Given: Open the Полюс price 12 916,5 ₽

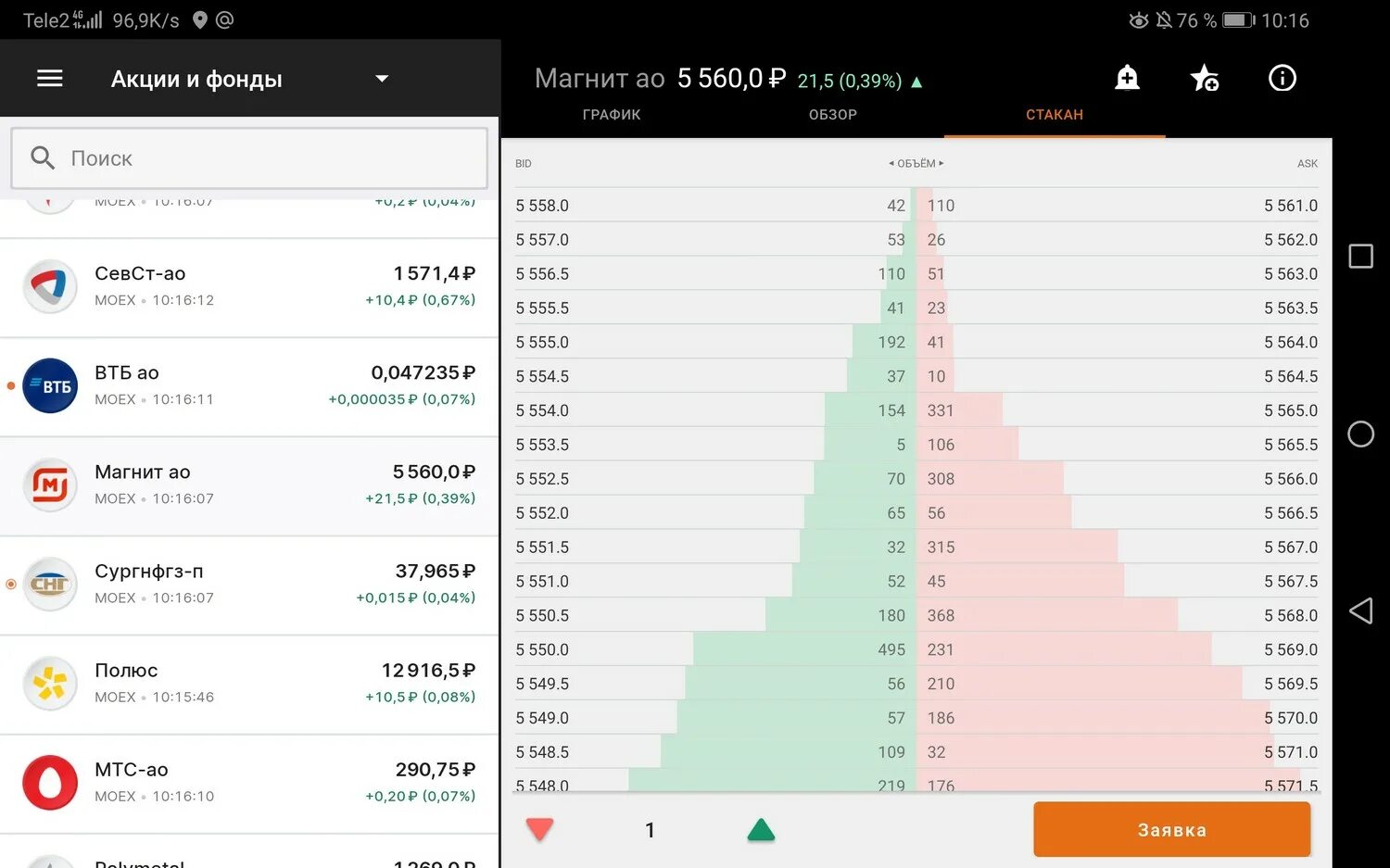Looking at the screenshot, I should coord(429,670).
